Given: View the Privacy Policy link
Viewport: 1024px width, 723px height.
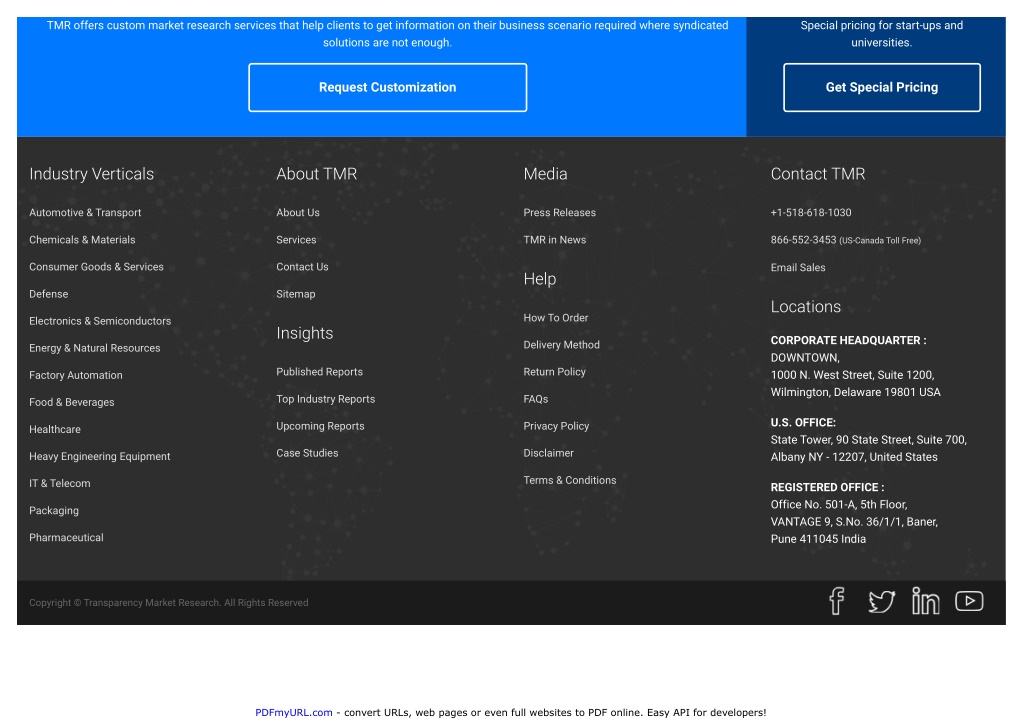Looking at the screenshot, I should click(556, 426).
